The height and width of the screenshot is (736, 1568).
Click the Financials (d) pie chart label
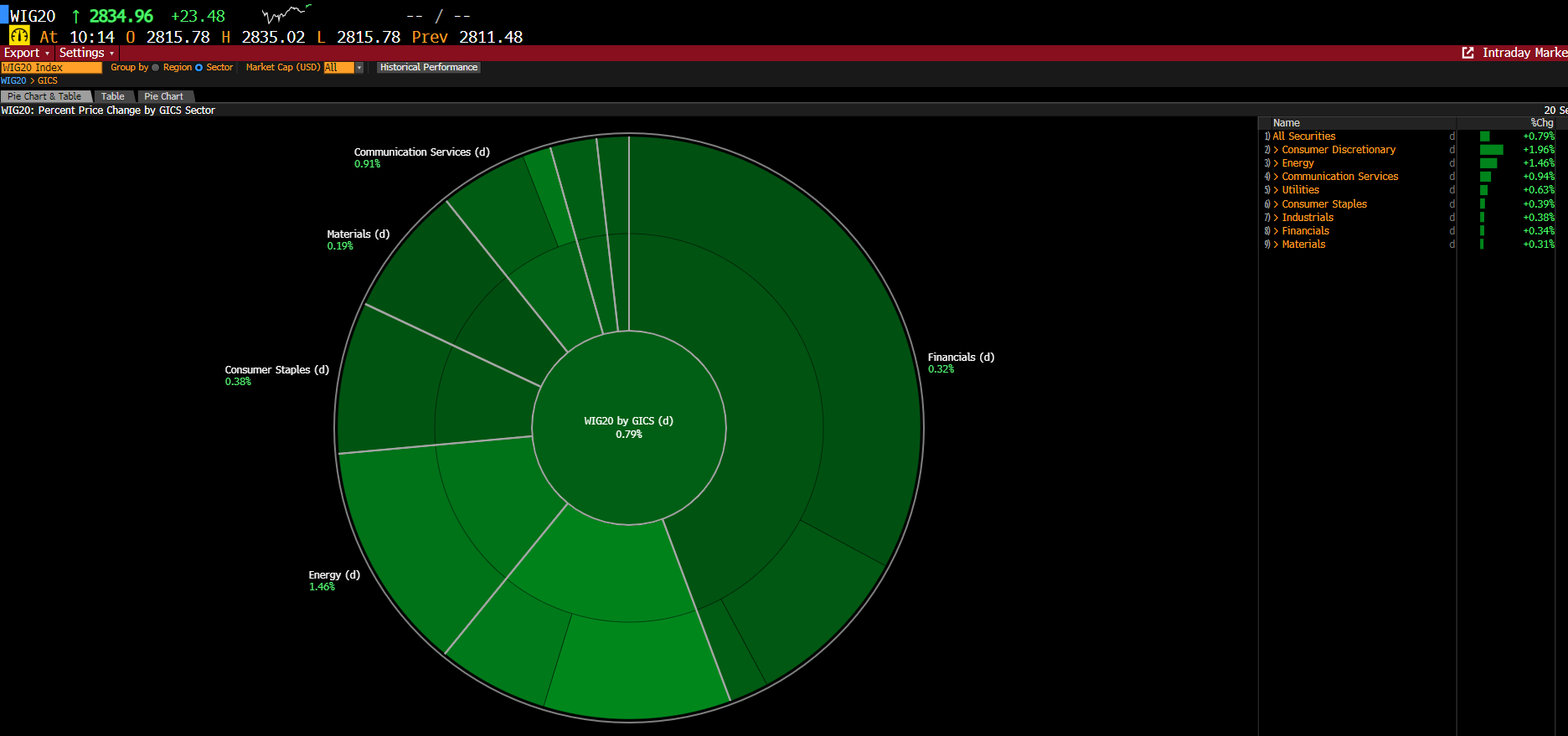(x=961, y=358)
